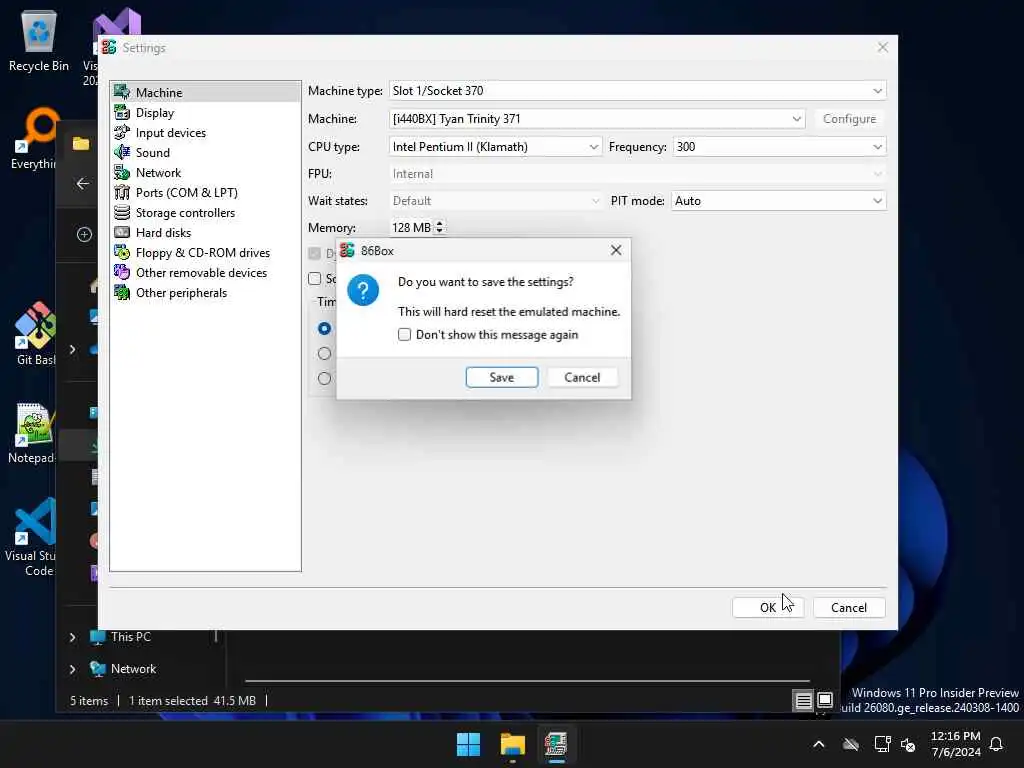
Task: Expand Network in Explorer navigation pane
Action: click(72, 669)
